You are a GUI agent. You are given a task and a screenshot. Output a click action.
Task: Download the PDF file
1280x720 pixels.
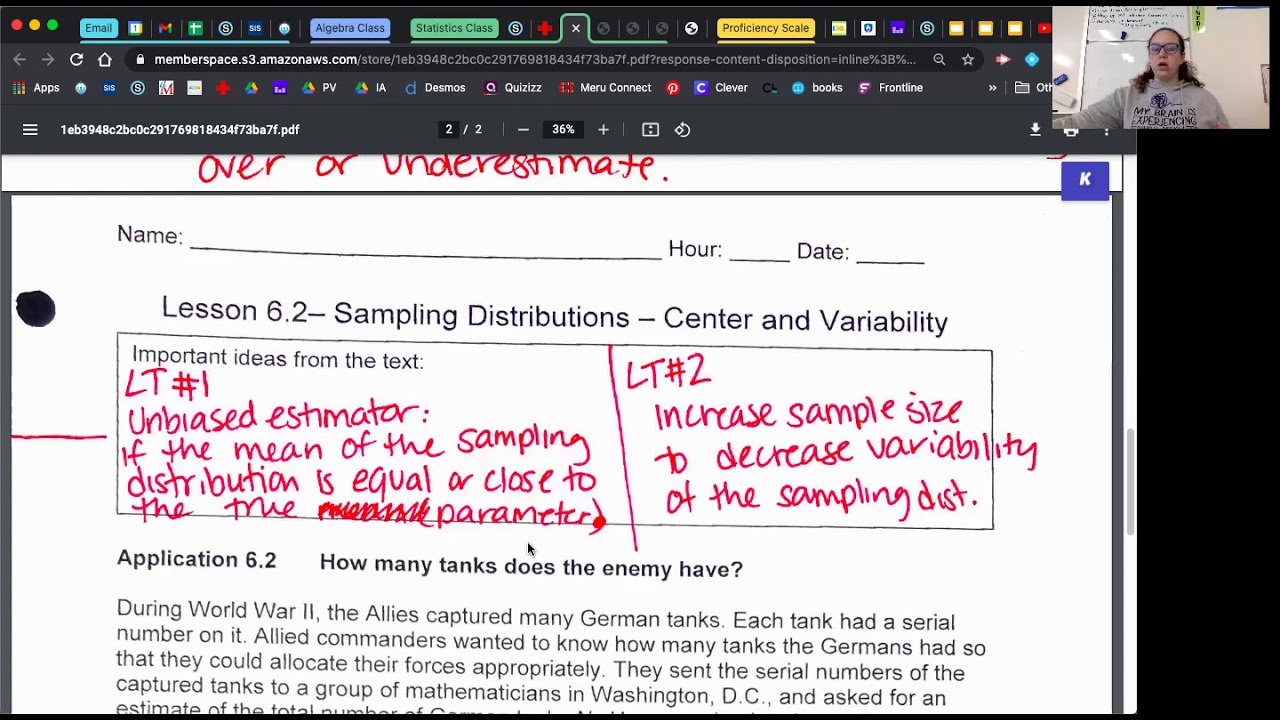click(x=1035, y=129)
